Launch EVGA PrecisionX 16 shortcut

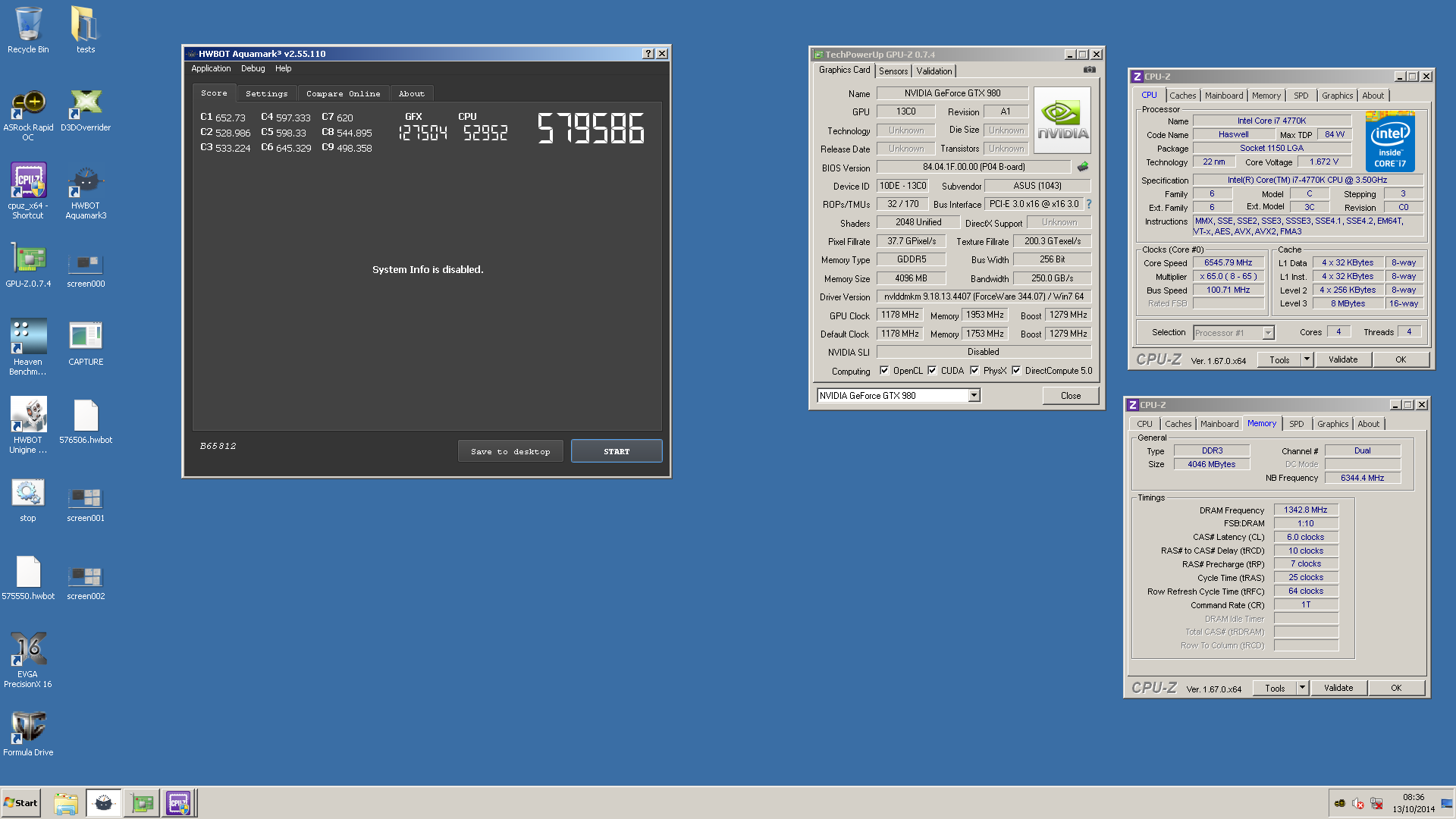pos(28,660)
